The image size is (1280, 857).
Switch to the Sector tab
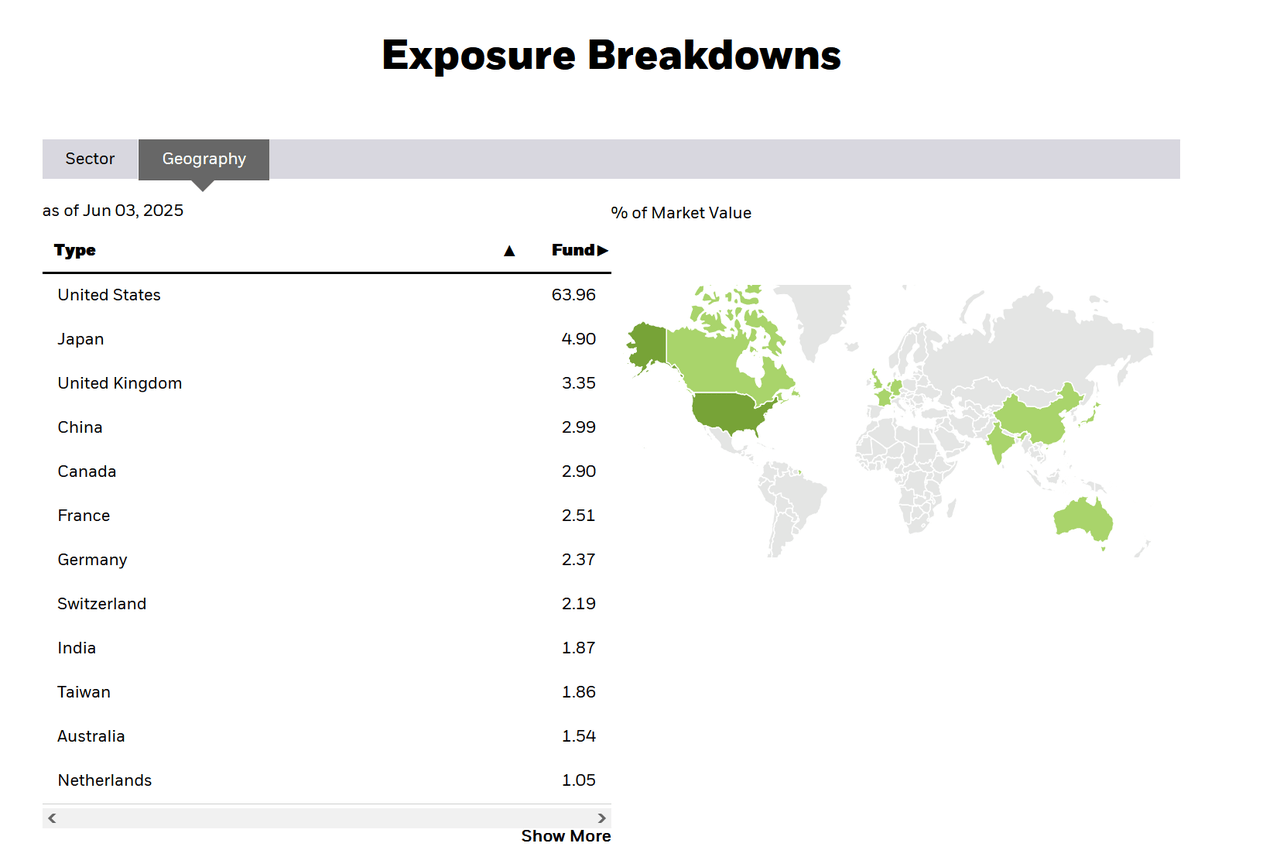tap(89, 158)
